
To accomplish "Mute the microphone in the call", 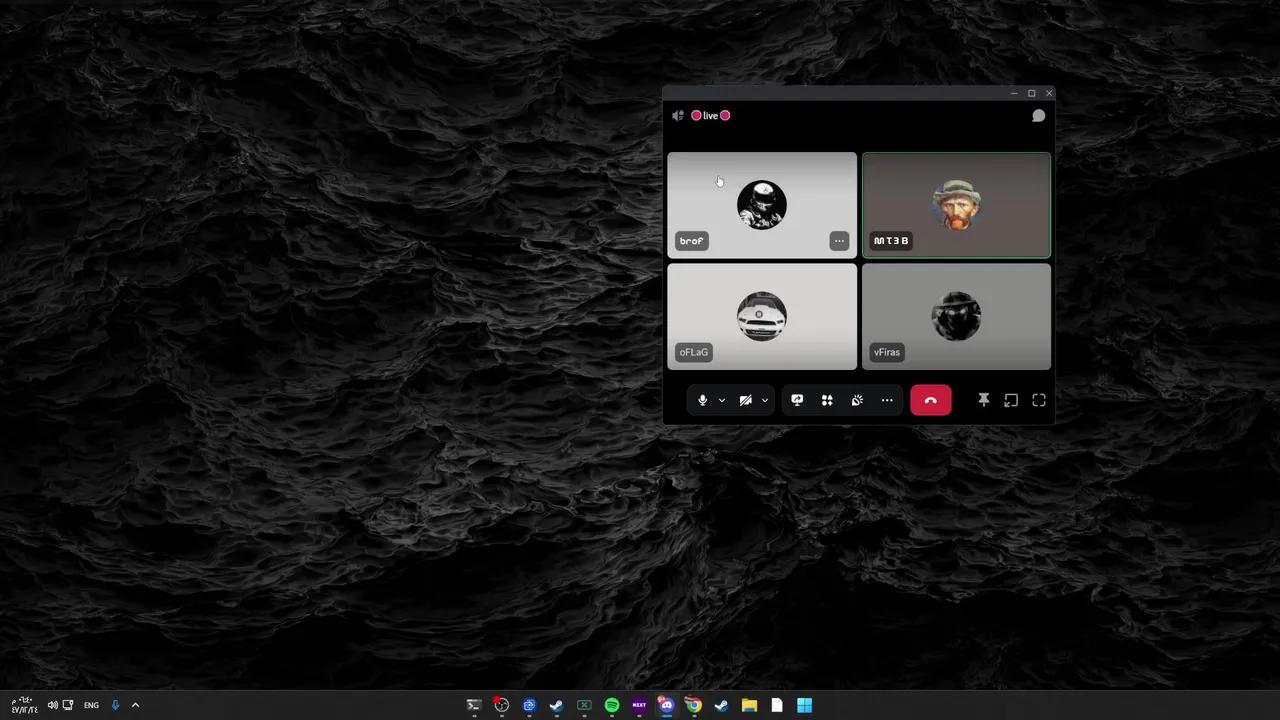I will (x=702, y=400).
